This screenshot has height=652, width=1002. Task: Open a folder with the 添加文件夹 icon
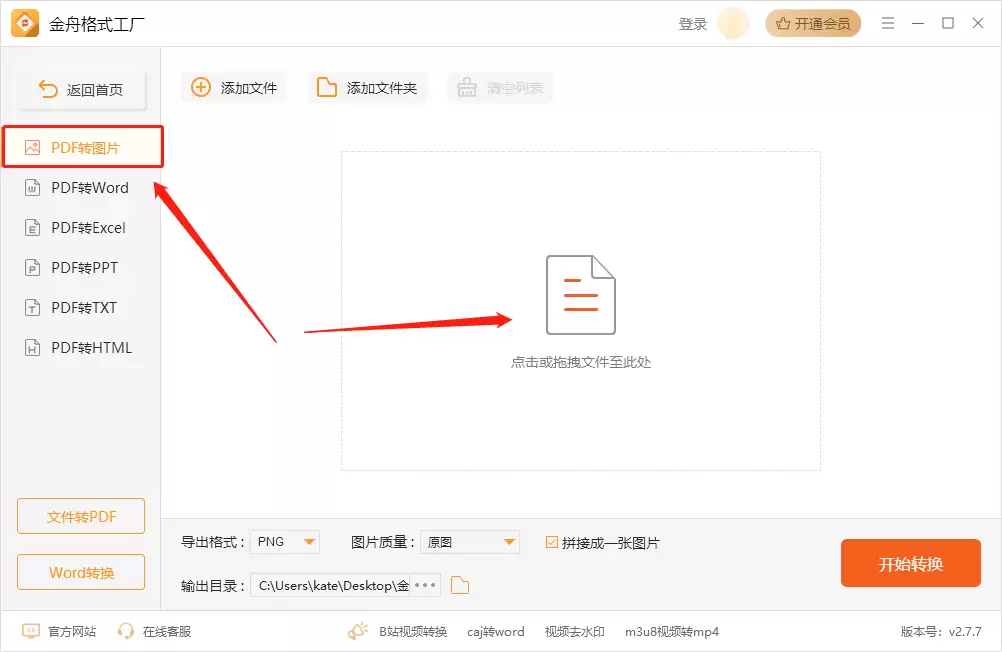tap(327, 87)
